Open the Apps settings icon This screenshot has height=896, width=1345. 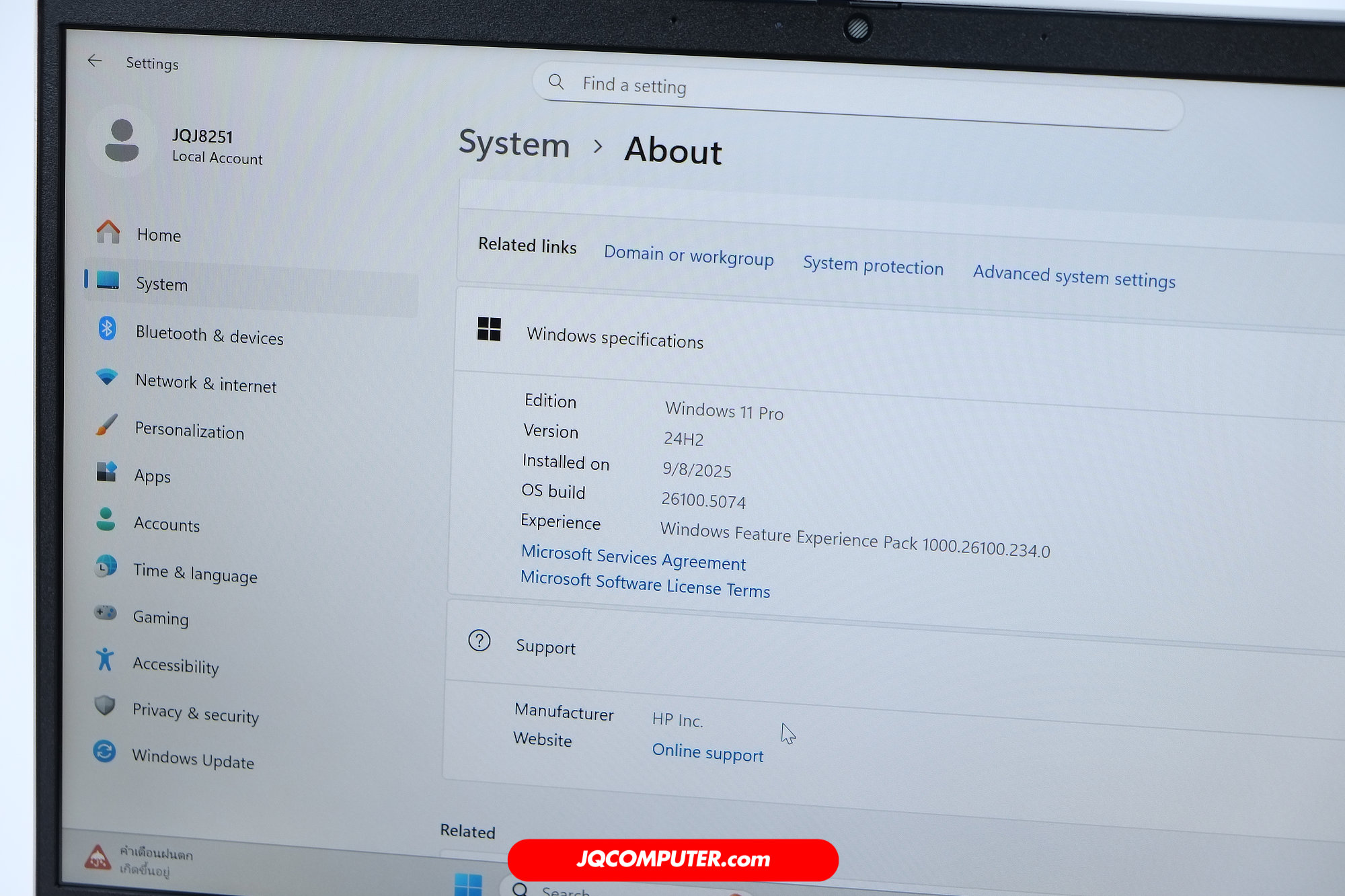[x=106, y=472]
